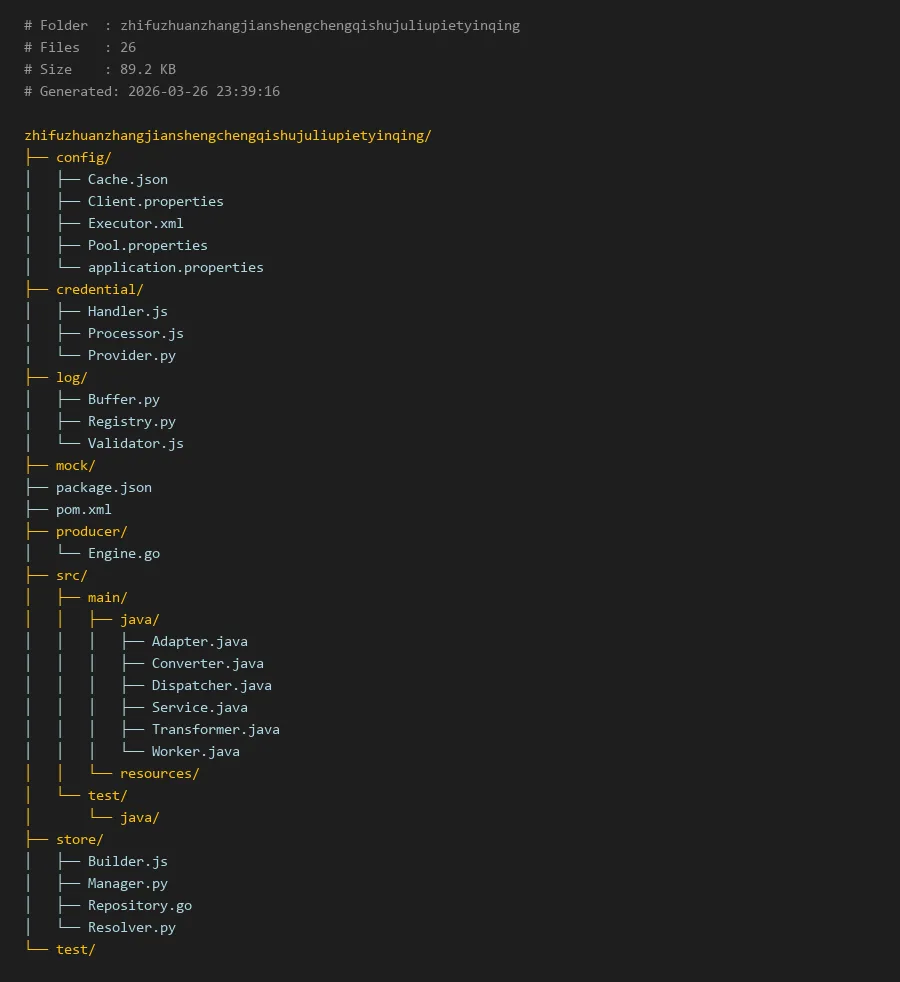Select the mock/ folder
This screenshot has width=900, height=982.
point(75,465)
